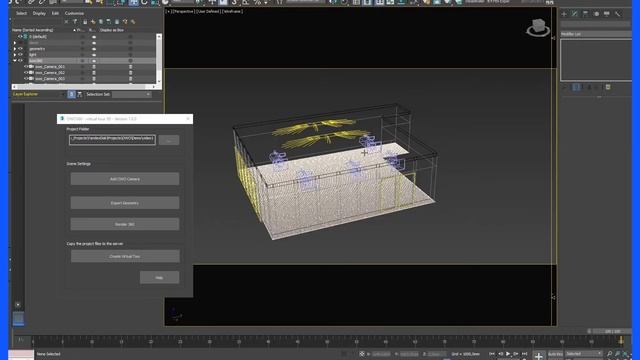Click the Layer Explorer horizontal scrollbar
Image resolution: width=640 pixels, height=360 pixels.
(x=84, y=87)
